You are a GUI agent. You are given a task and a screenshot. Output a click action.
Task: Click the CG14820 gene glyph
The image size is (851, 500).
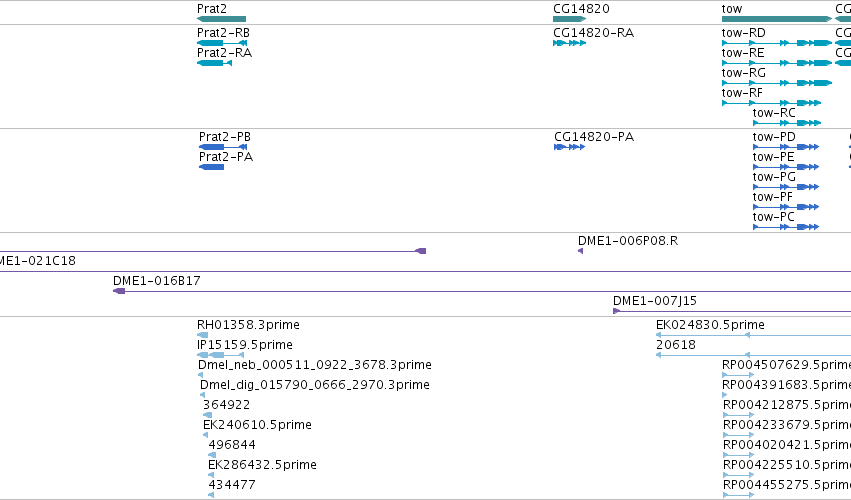pos(569,19)
